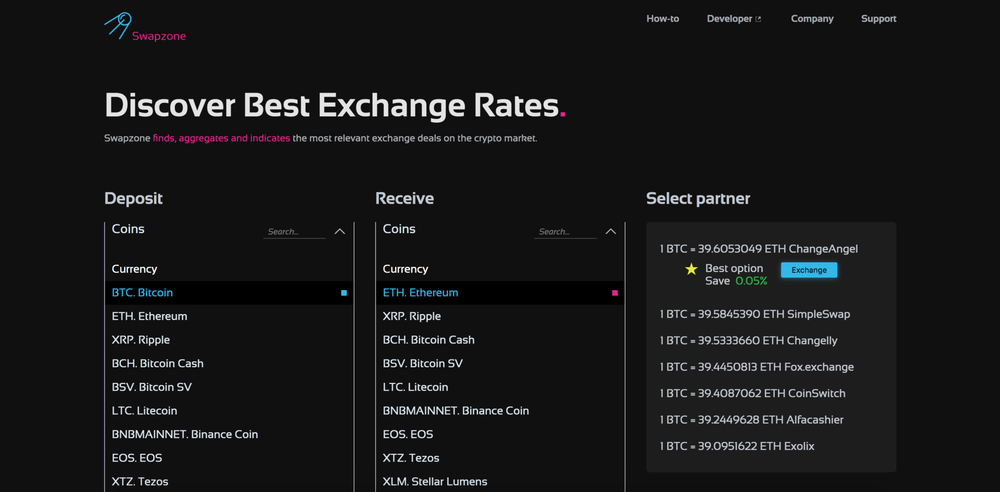Select BCH. Bitcoin Cash in Deposit list
The width and height of the screenshot is (1000, 492).
[229, 364]
